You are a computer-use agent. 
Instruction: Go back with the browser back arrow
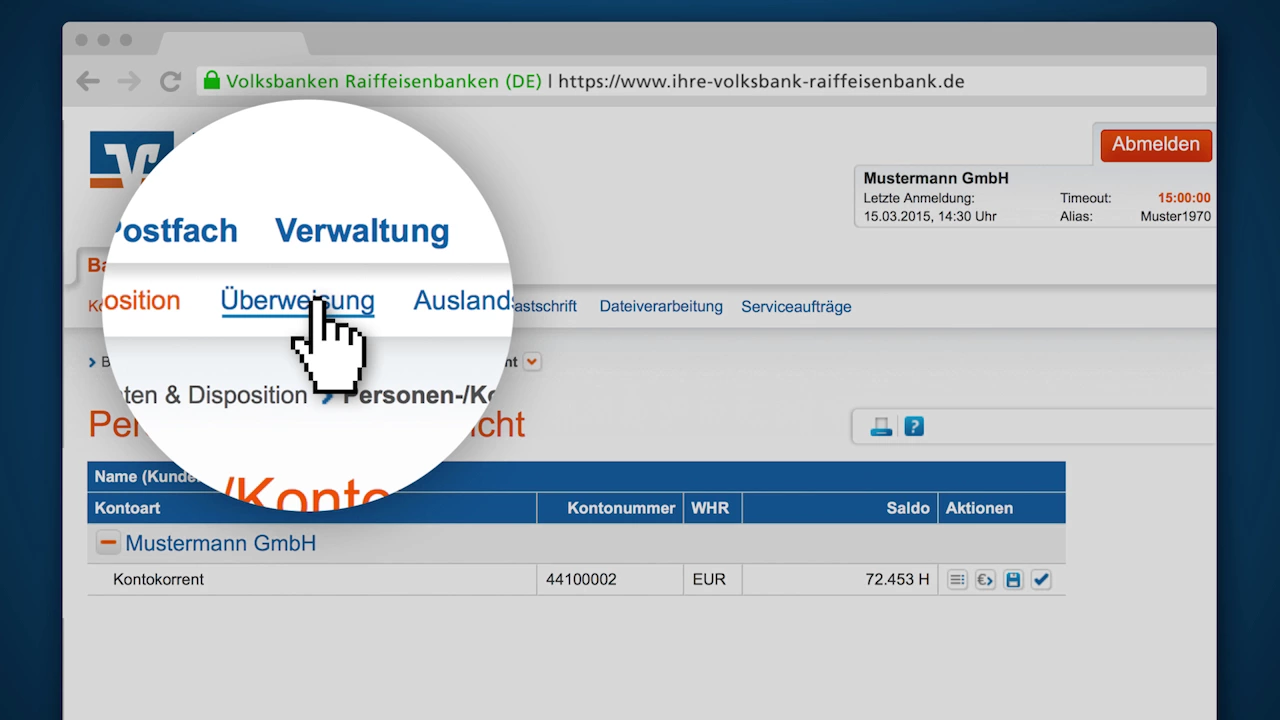tap(88, 81)
